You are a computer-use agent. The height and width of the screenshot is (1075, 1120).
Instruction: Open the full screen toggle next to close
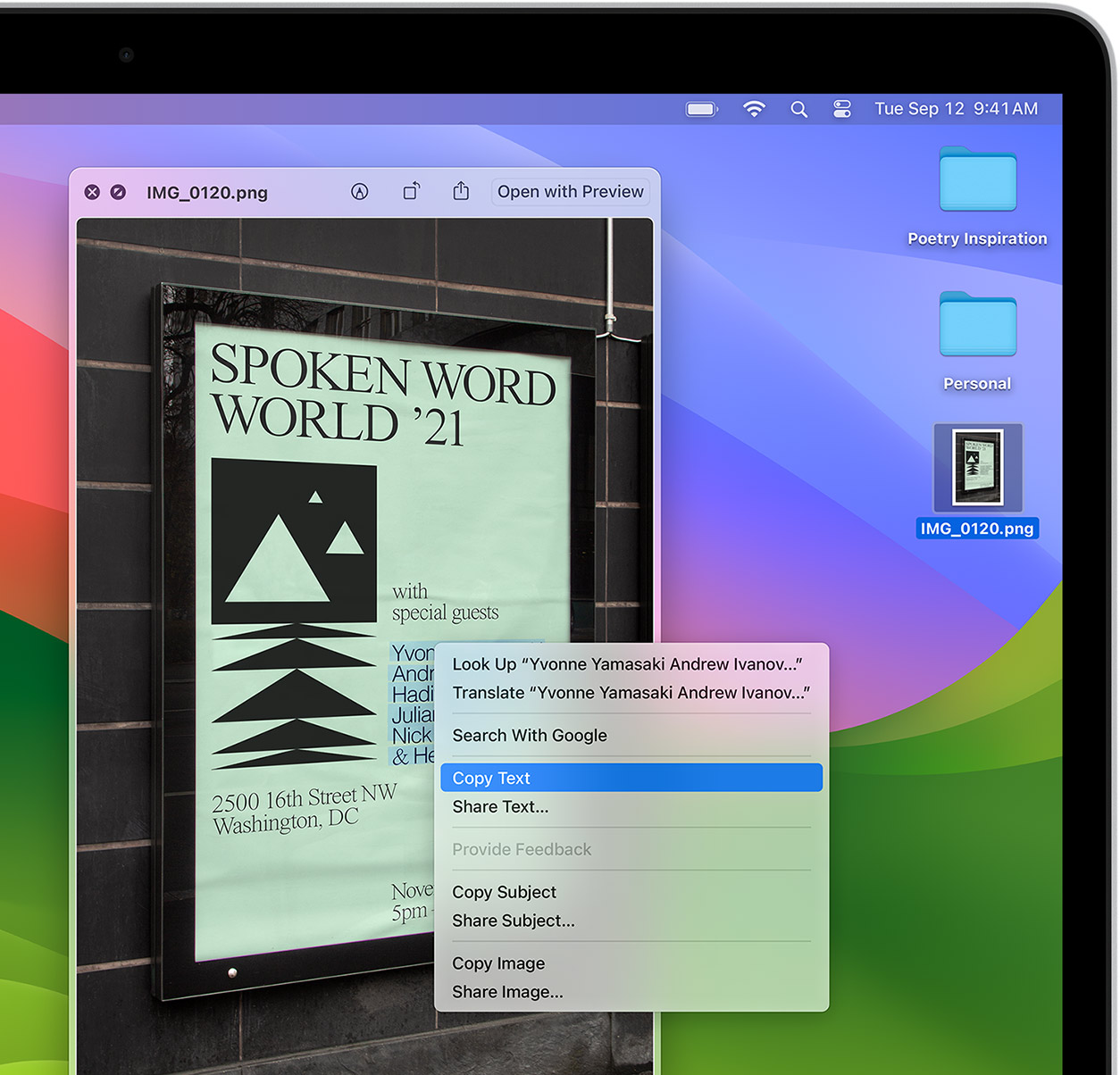pyautogui.click(x=118, y=192)
